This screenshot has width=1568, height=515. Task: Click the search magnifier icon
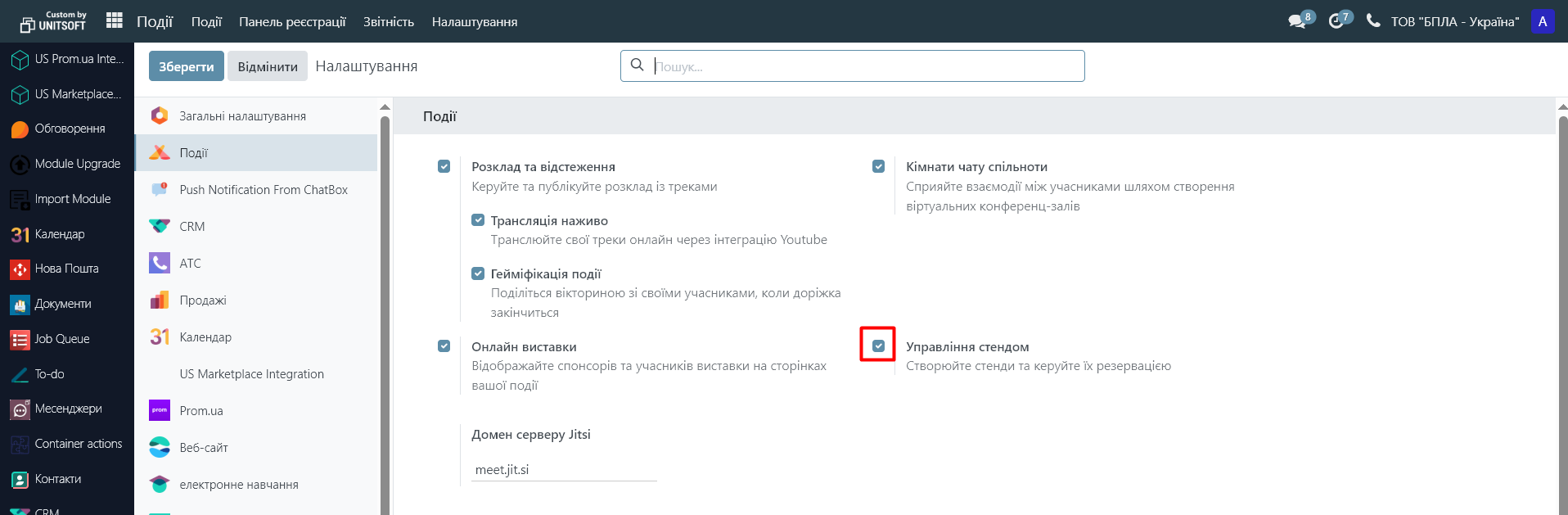(x=638, y=66)
